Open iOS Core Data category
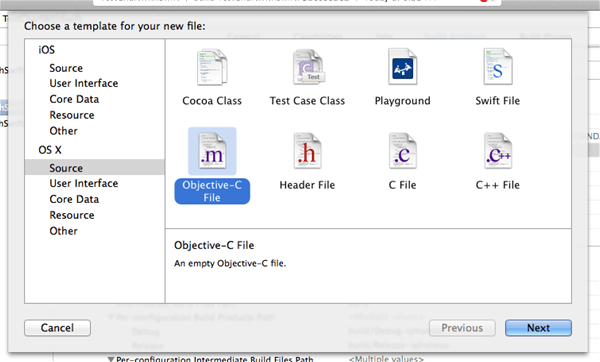600x362 pixels. 74,99
